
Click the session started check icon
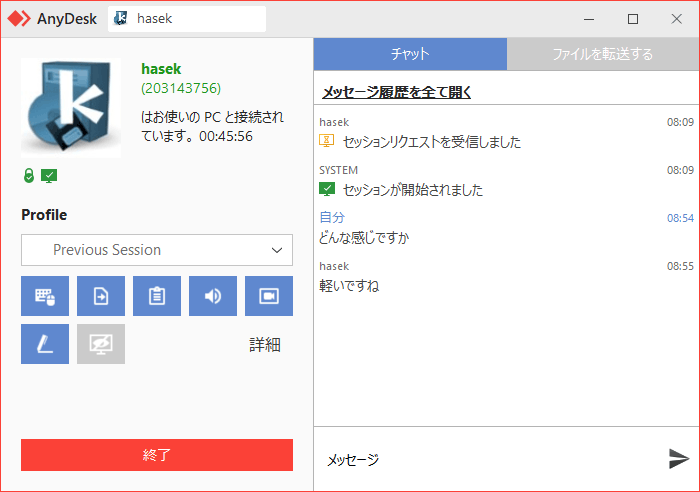point(327,189)
